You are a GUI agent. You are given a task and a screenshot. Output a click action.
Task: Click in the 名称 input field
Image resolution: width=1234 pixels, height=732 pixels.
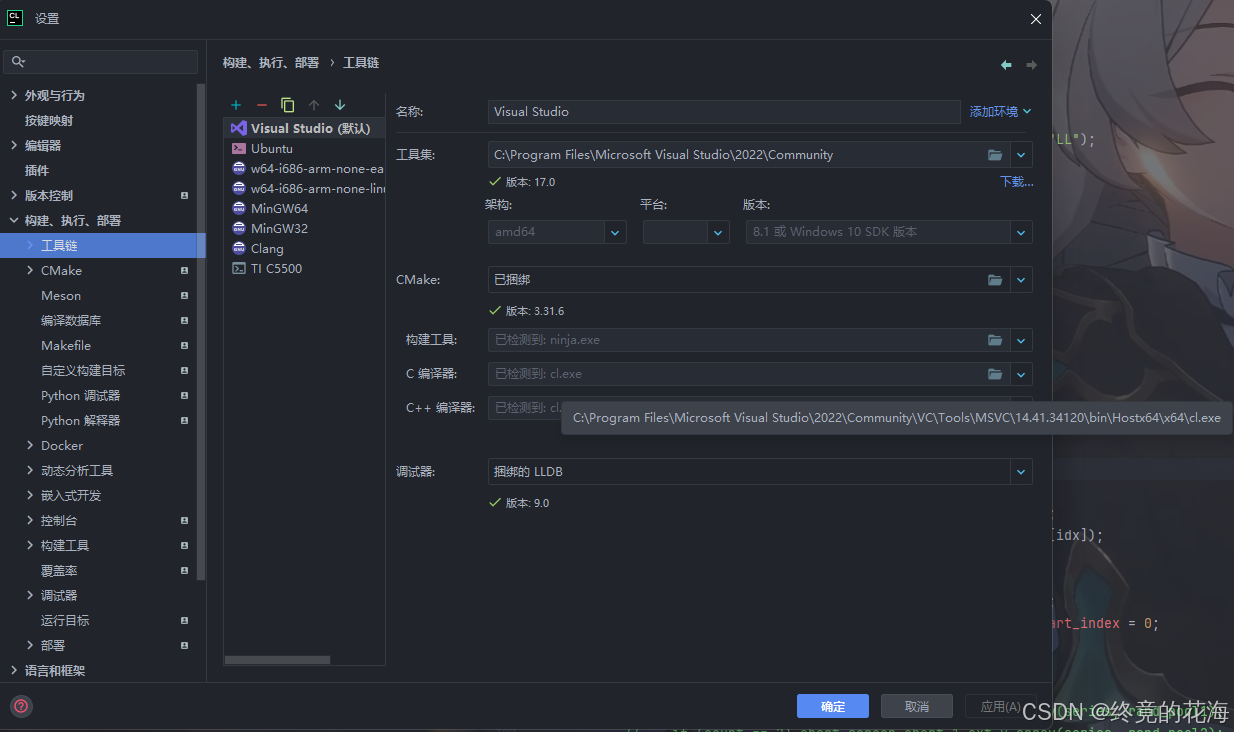click(x=724, y=112)
